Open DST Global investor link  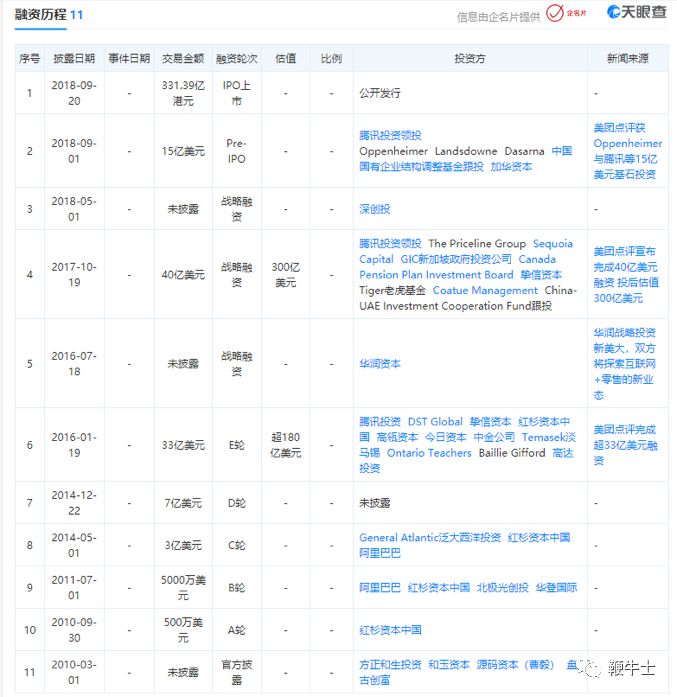(435, 421)
